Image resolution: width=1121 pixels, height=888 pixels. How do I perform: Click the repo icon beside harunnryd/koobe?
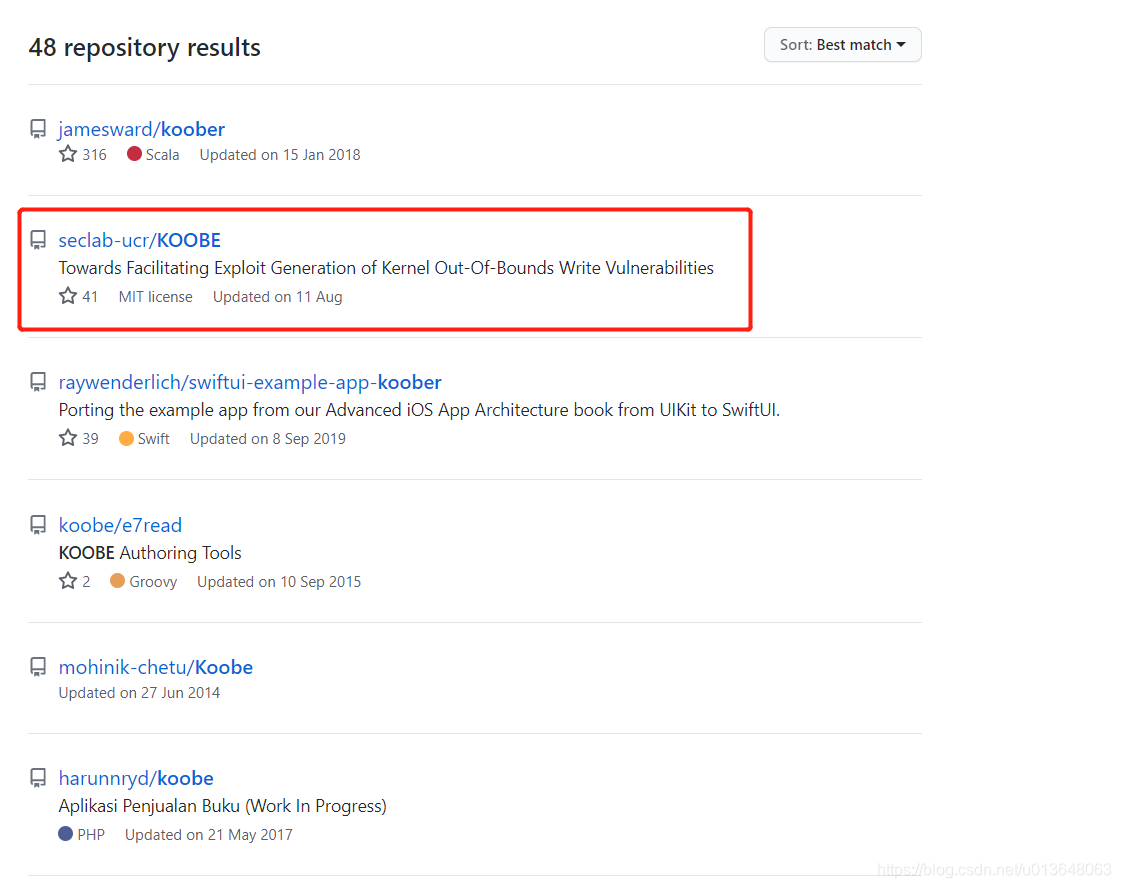(x=38, y=778)
